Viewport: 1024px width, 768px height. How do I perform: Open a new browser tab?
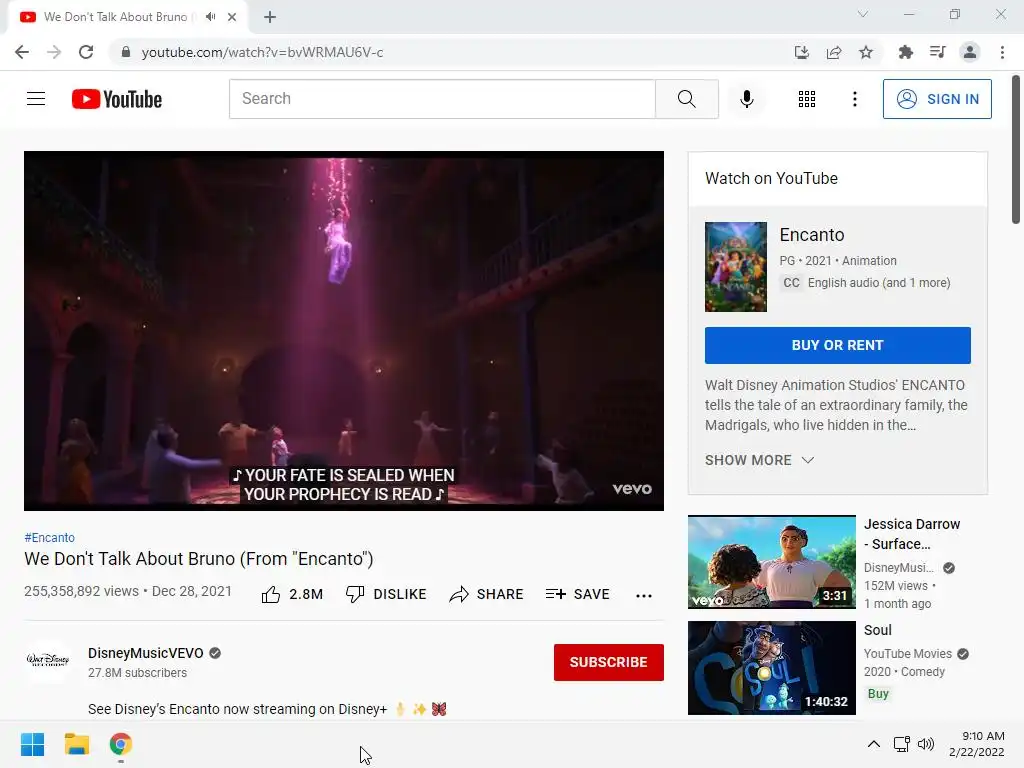pyautogui.click(x=270, y=17)
